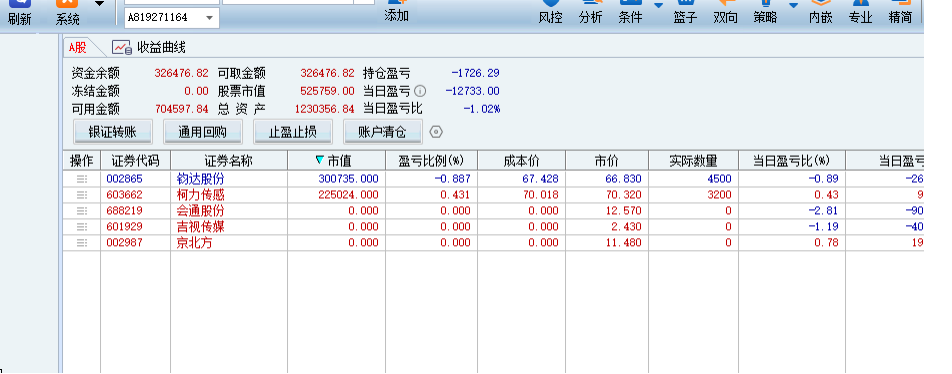Open the 篮子 basket tool
This screenshot has height=374, width=952.
[x=685, y=12]
